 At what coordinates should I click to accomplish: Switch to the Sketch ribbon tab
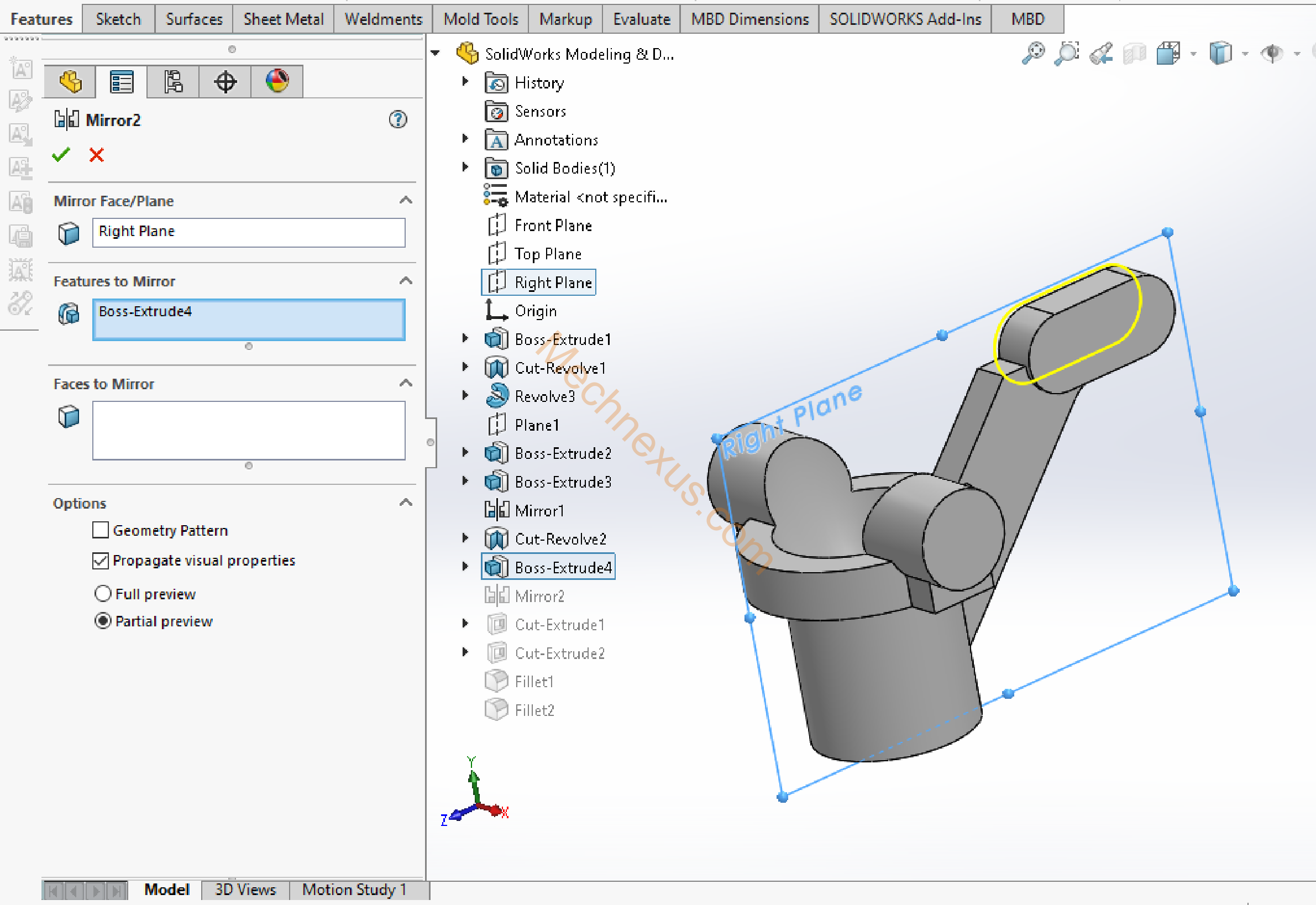[118, 19]
